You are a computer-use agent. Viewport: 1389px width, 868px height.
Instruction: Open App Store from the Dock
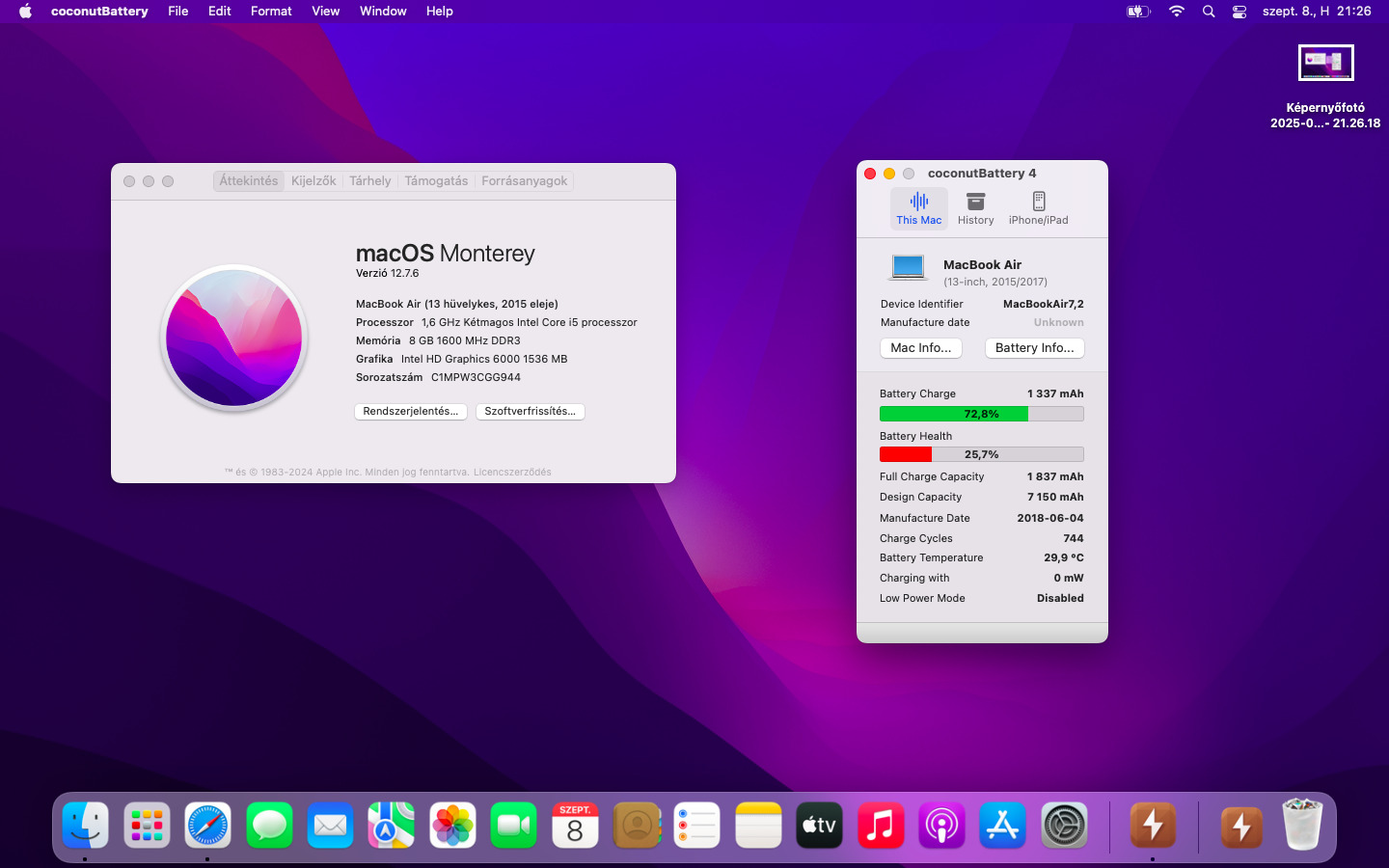click(1003, 826)
